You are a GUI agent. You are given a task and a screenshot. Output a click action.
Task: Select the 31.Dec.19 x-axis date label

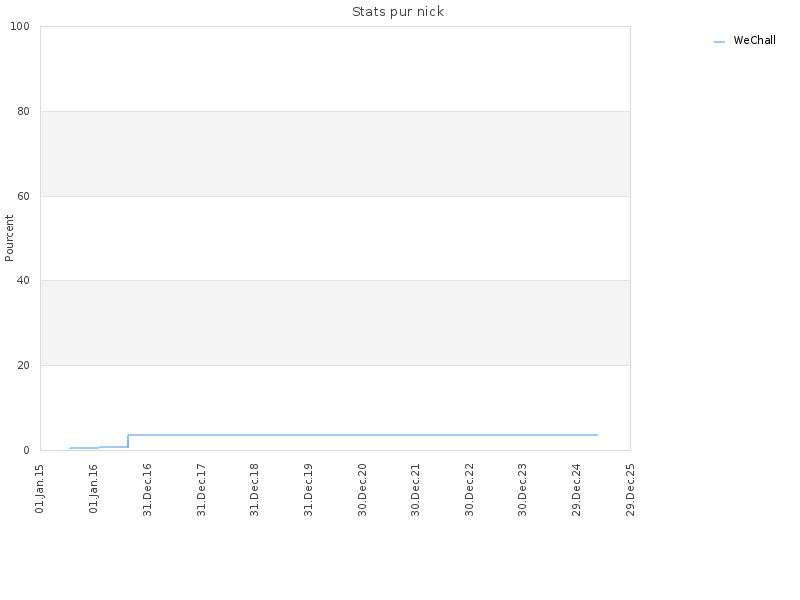[x=308, y=490]
